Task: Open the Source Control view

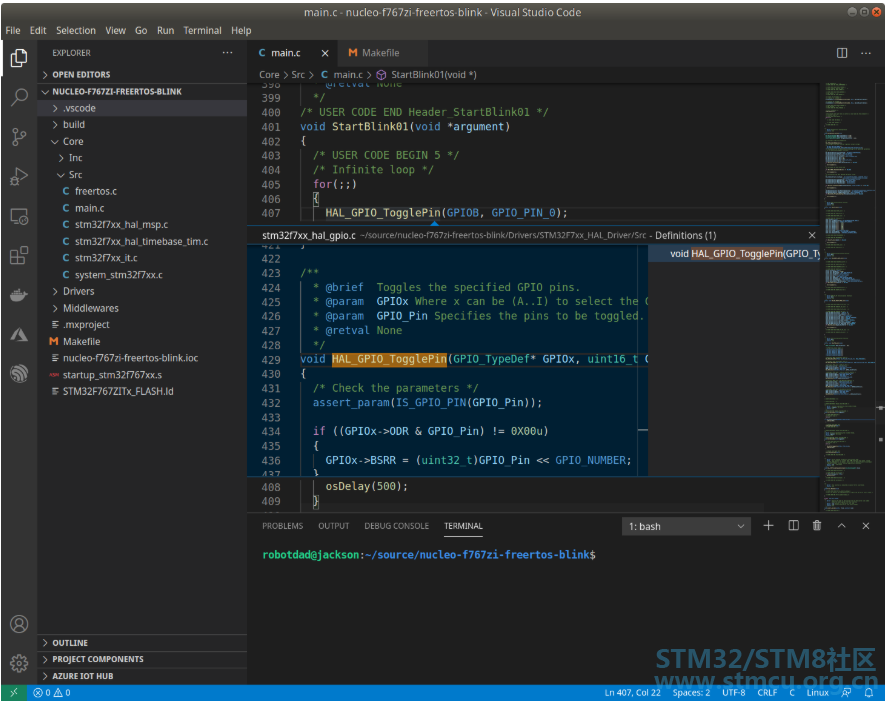Action: (19, 137)
